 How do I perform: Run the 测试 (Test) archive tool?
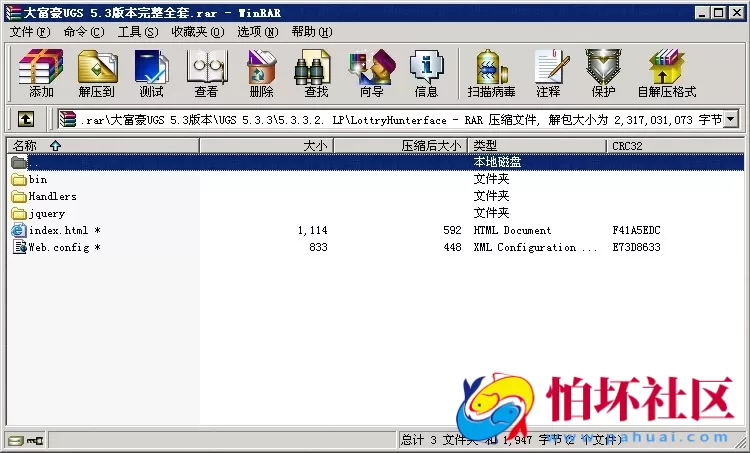coord(152,73)
